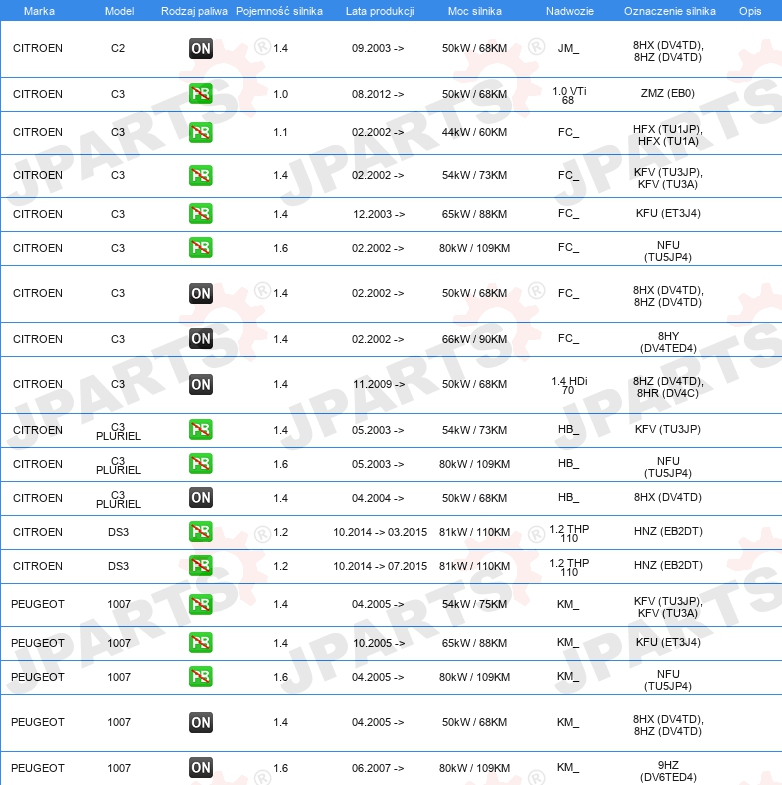Click the ON icon in the C3 Pluriel 04.2004 row
Image resolution: width=782 pixels, height=785 pixels.
pos(201,498)
